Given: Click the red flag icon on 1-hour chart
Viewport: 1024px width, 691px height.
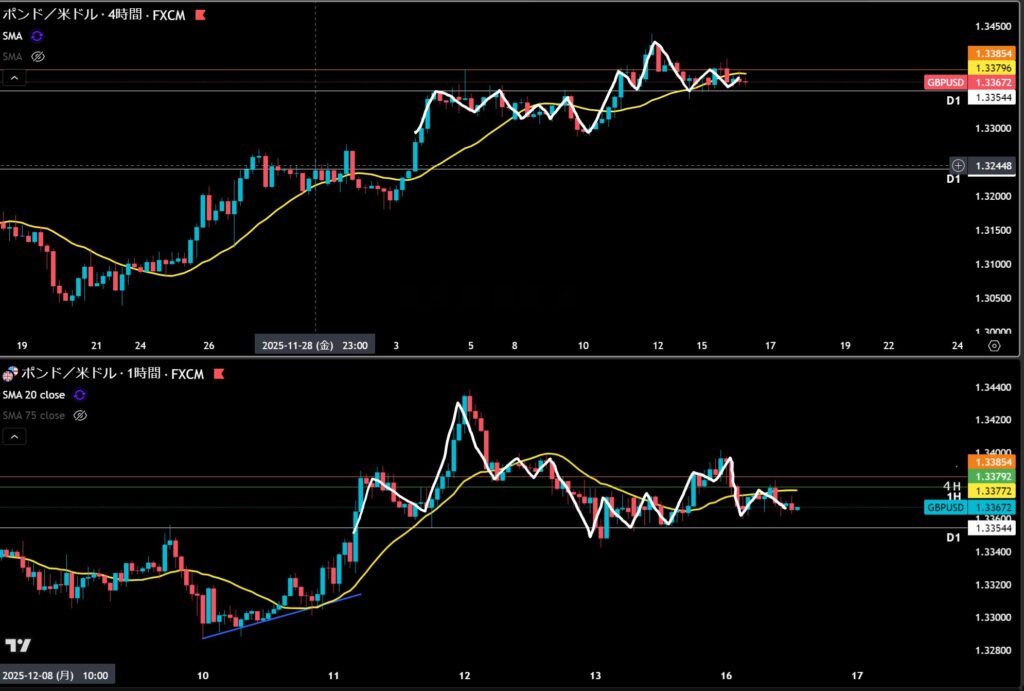Looking at the screenshot, I should point(218,374).
